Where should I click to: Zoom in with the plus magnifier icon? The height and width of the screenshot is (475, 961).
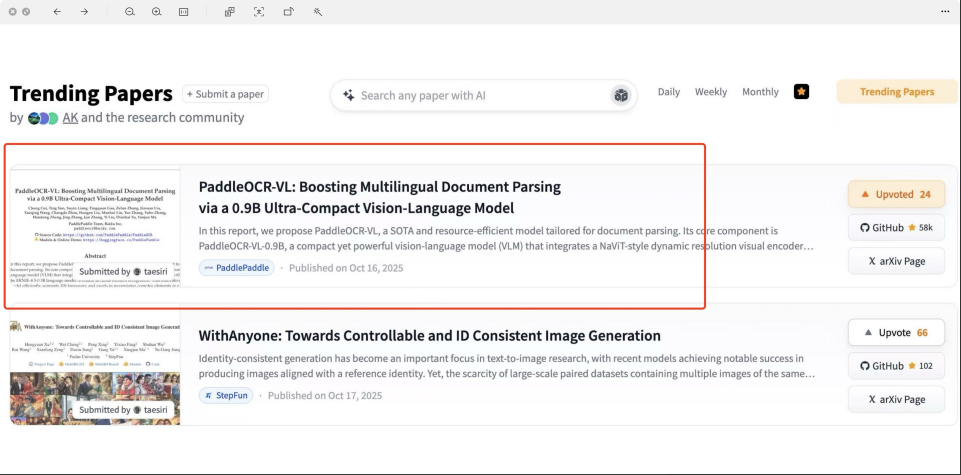point(156,12)
